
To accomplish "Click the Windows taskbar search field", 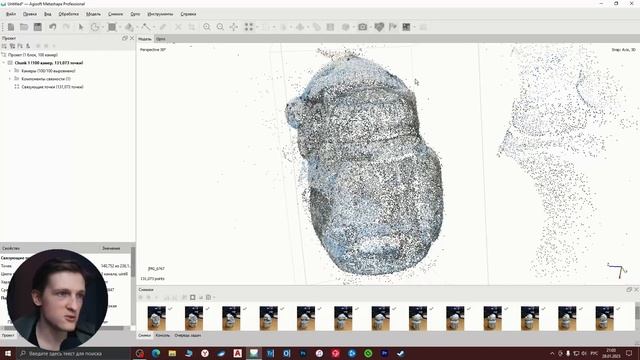I will pos(73,353).
